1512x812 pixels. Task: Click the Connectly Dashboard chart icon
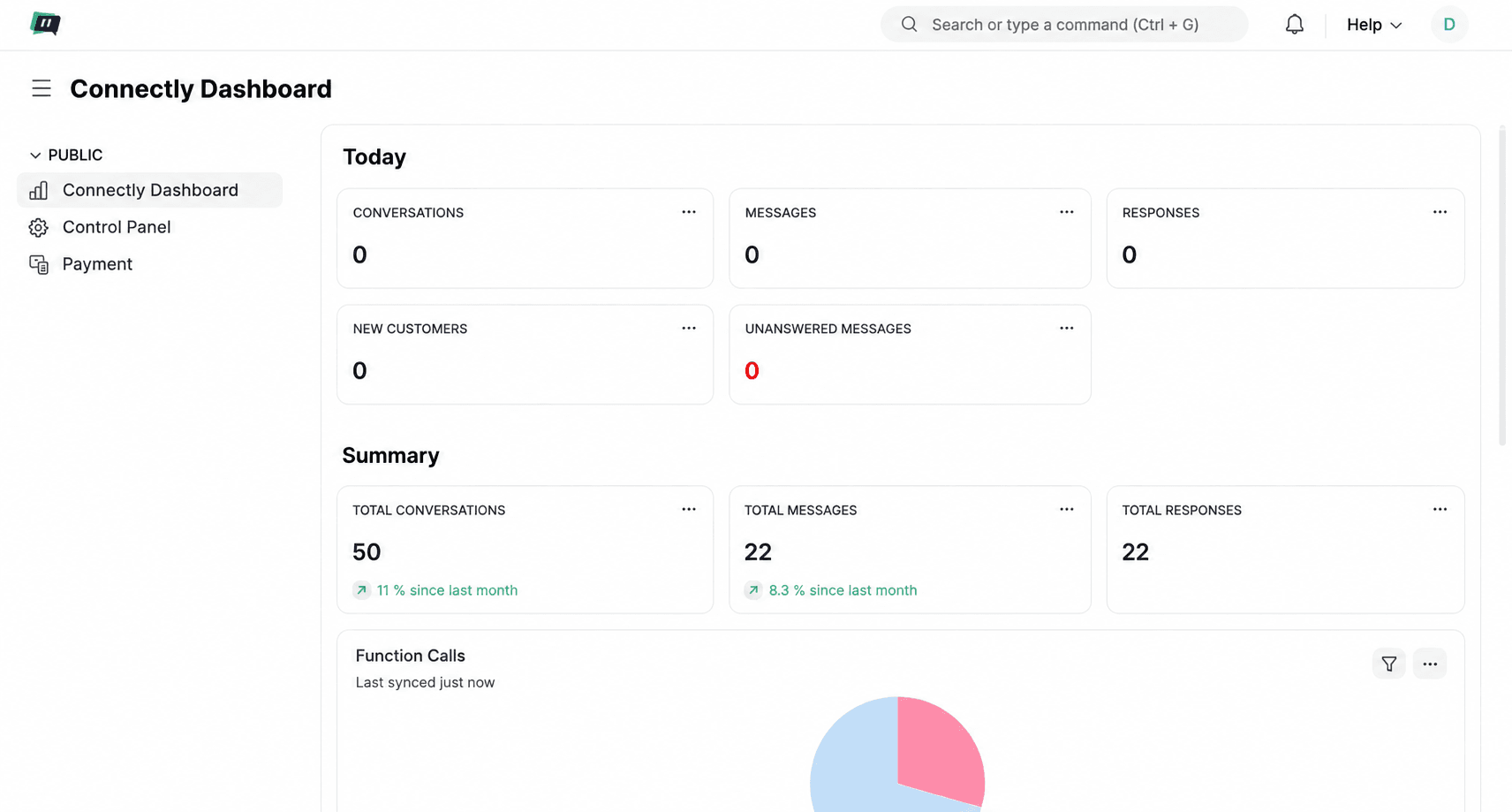coord(39,191)
